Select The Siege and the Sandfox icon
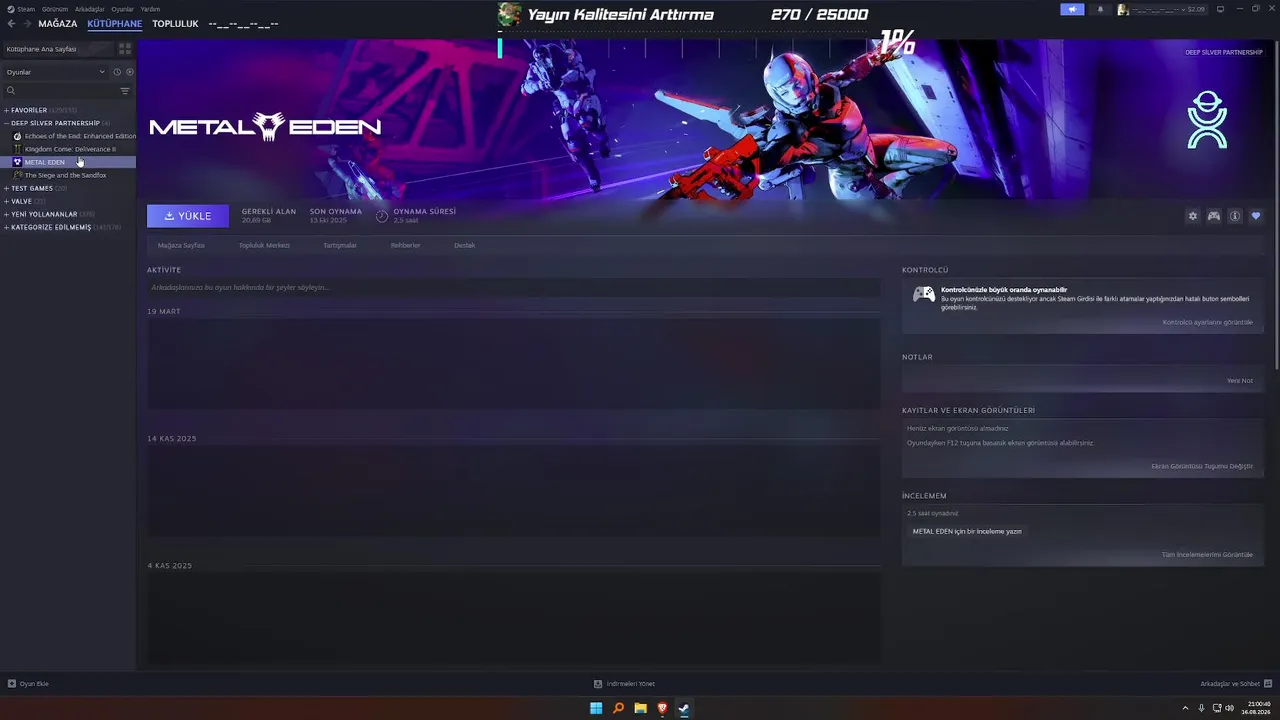This screenshot has width=1280, height=720. [17, 175]
